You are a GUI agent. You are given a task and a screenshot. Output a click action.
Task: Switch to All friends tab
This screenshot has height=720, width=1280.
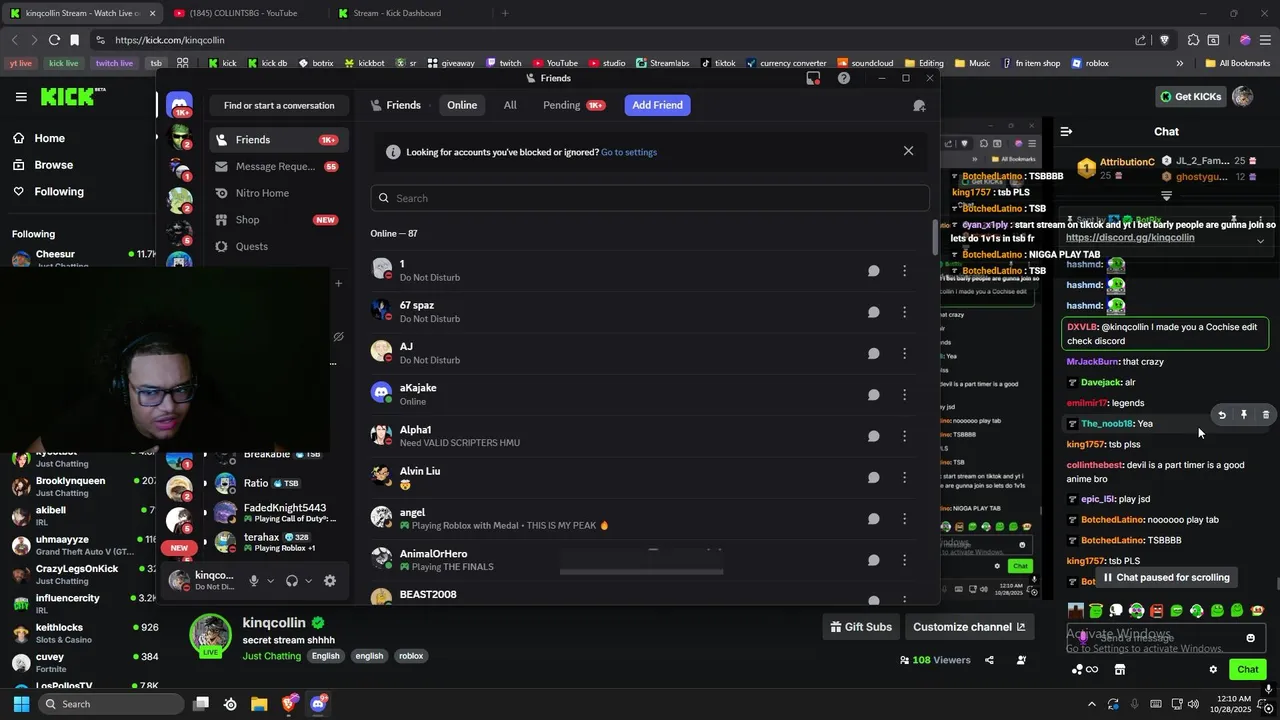510,105
